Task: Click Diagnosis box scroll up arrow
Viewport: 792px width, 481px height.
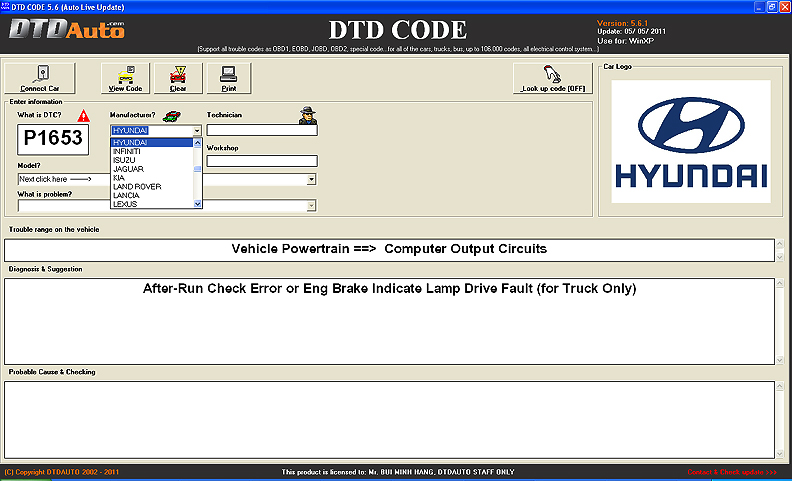Action: (x=779, y=283)
